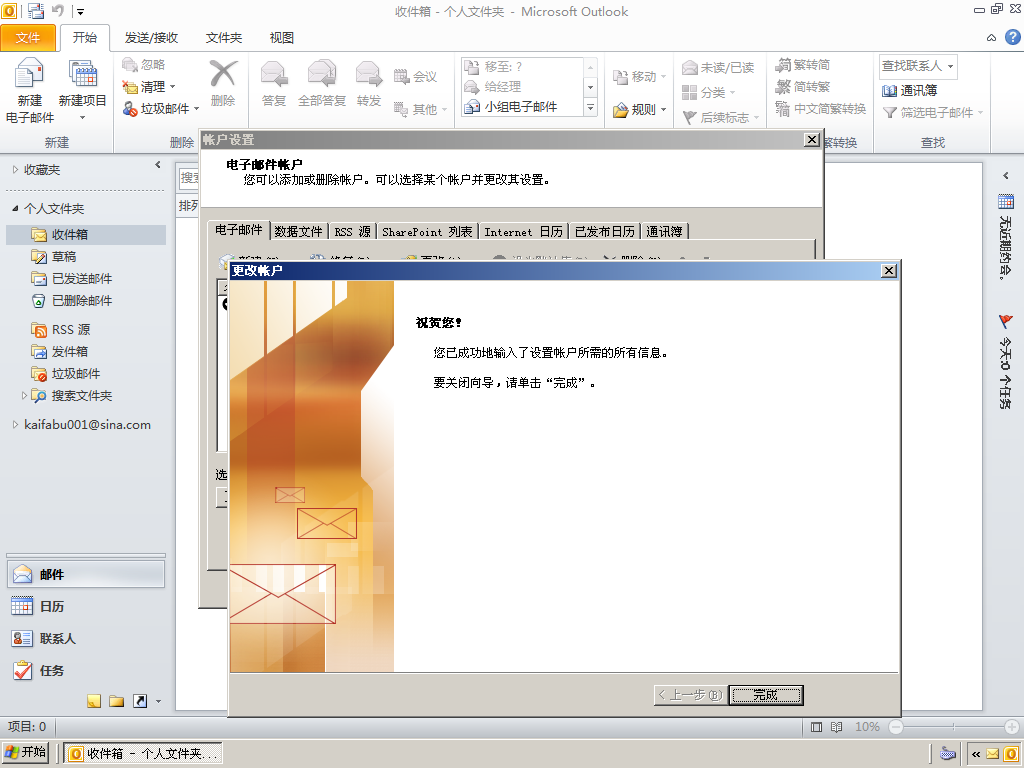This screenshot has height=768, width=1024.
Task: Select Data Files (数据文件) tab in Account Settings
Action: 298,231
